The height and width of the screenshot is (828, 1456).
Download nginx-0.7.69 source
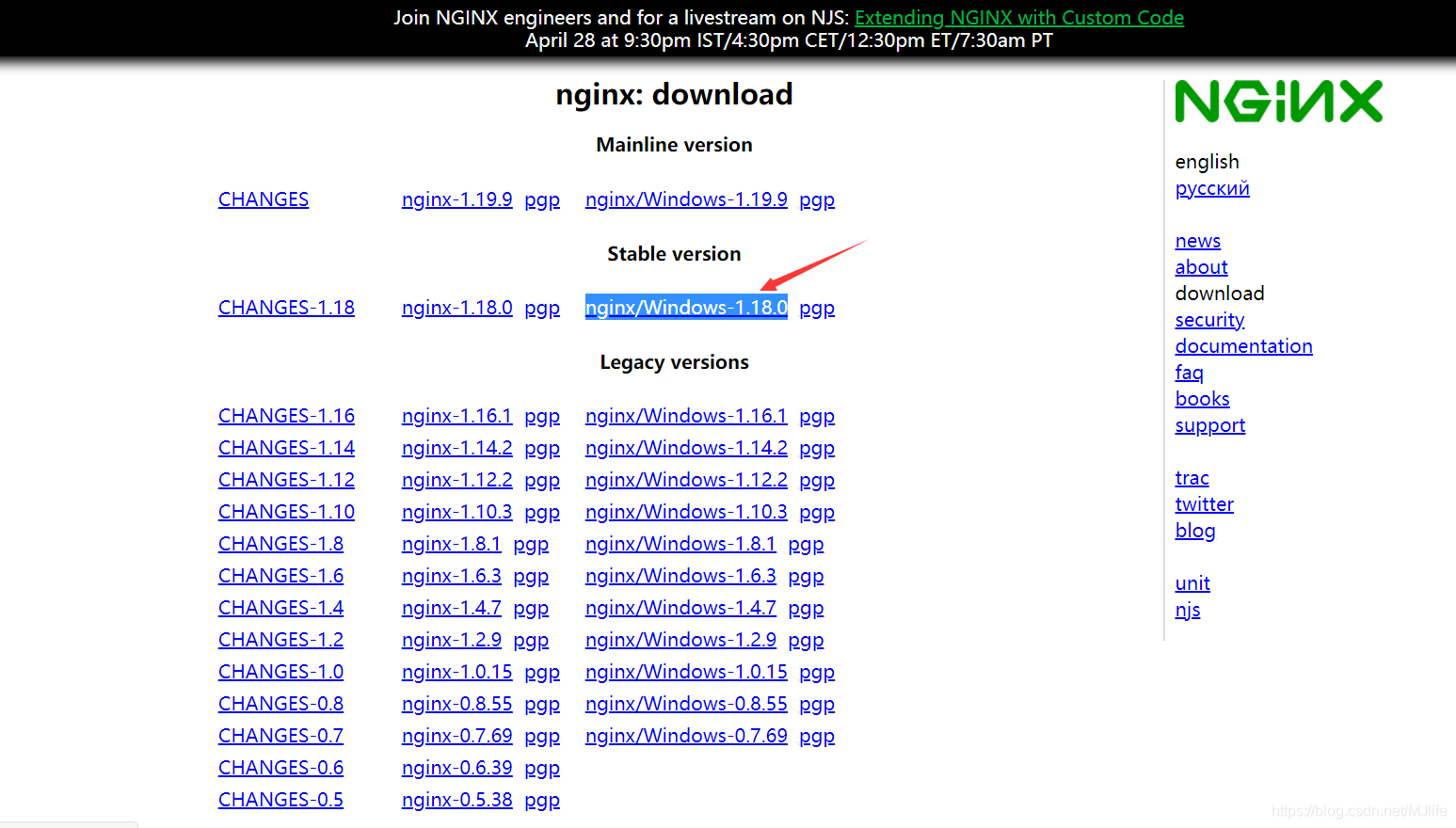coord(456,736)
